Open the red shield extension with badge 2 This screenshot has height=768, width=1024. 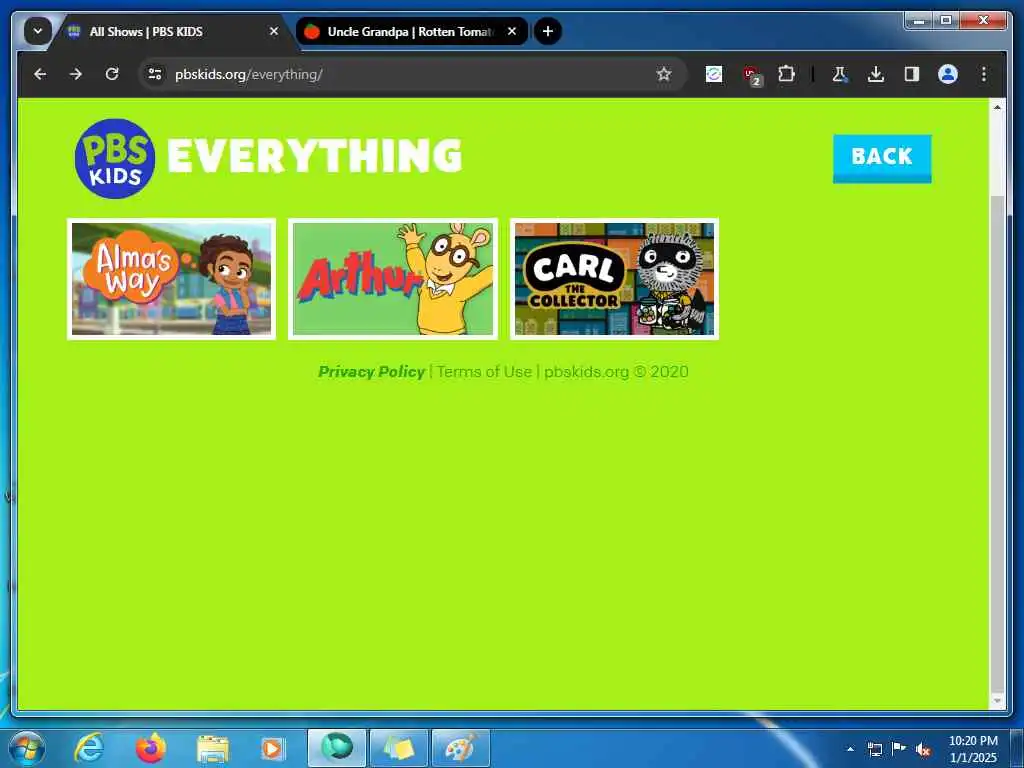coord(752,76)
